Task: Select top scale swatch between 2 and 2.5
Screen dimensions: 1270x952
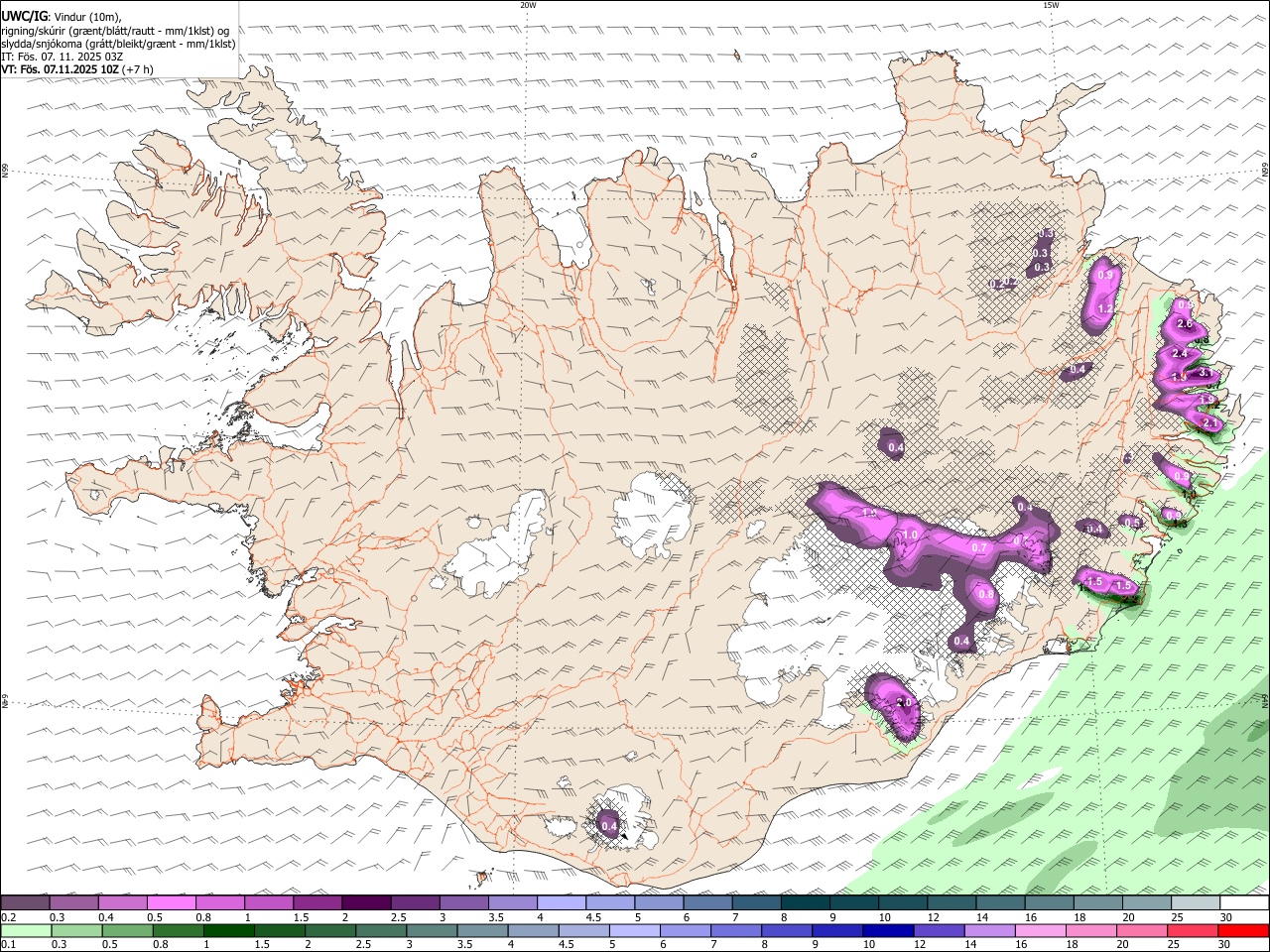Action: 366,902
